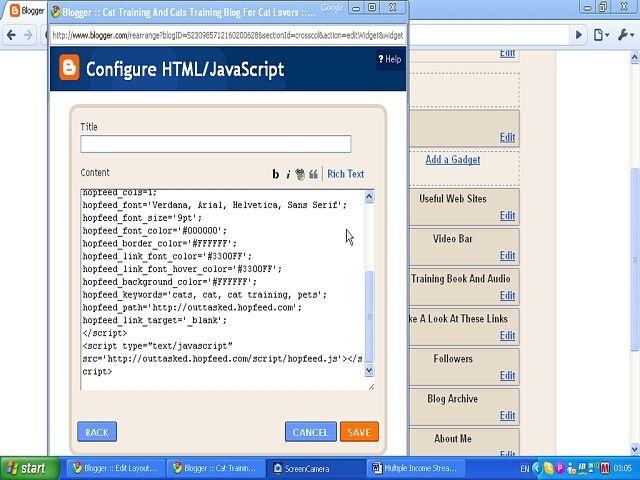Open the Help link in dialog header

coord(390,60)
